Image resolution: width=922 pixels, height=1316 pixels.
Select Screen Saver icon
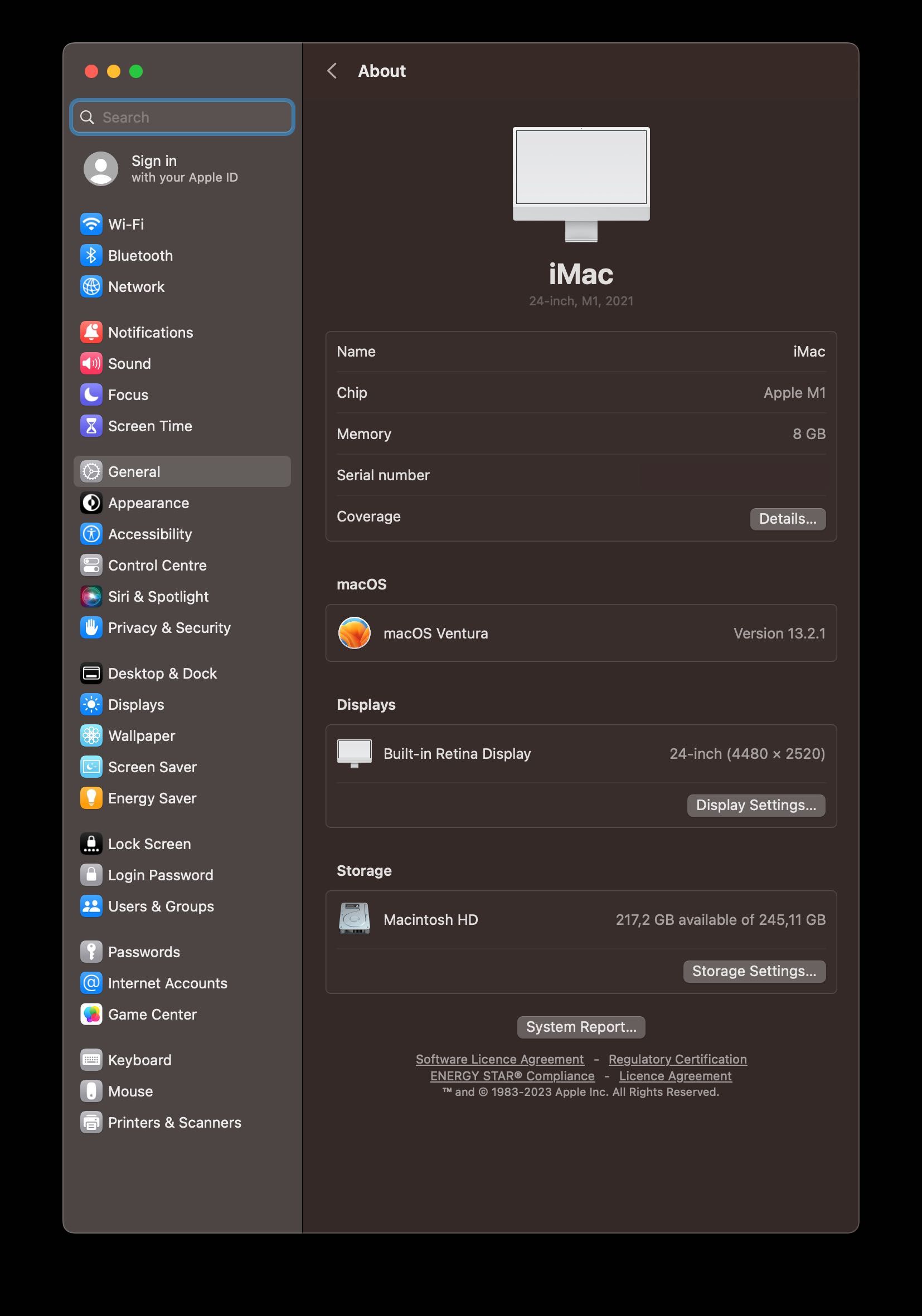point(91,767)
